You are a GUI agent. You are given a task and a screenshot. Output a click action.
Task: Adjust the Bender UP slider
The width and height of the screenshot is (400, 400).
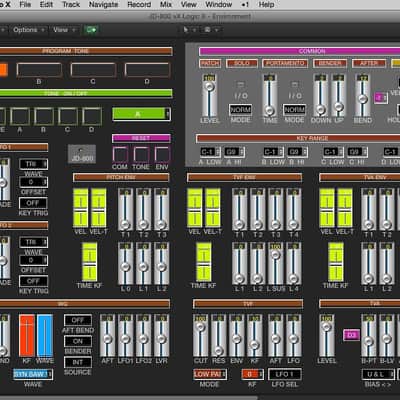[338, 96]
